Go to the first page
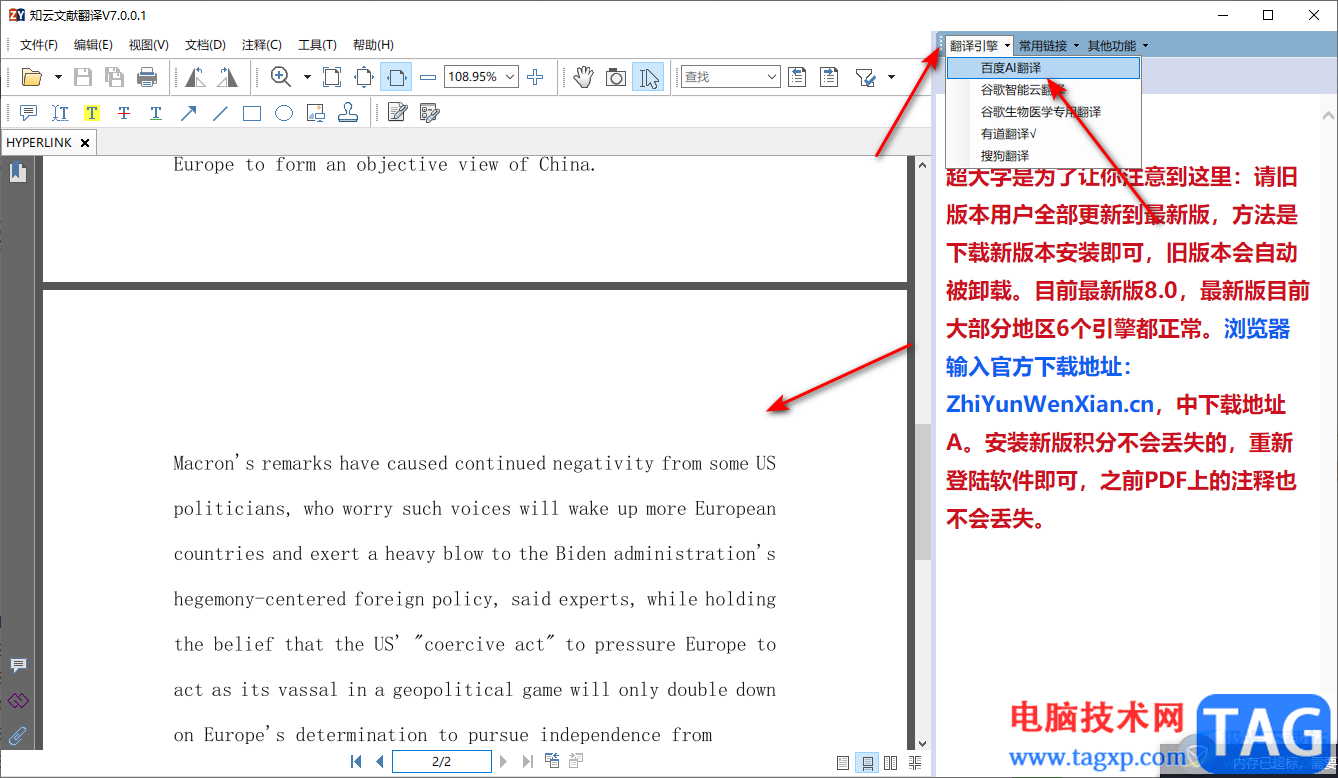This screenshot has height=778, width=1338. (x=356, y=762)
